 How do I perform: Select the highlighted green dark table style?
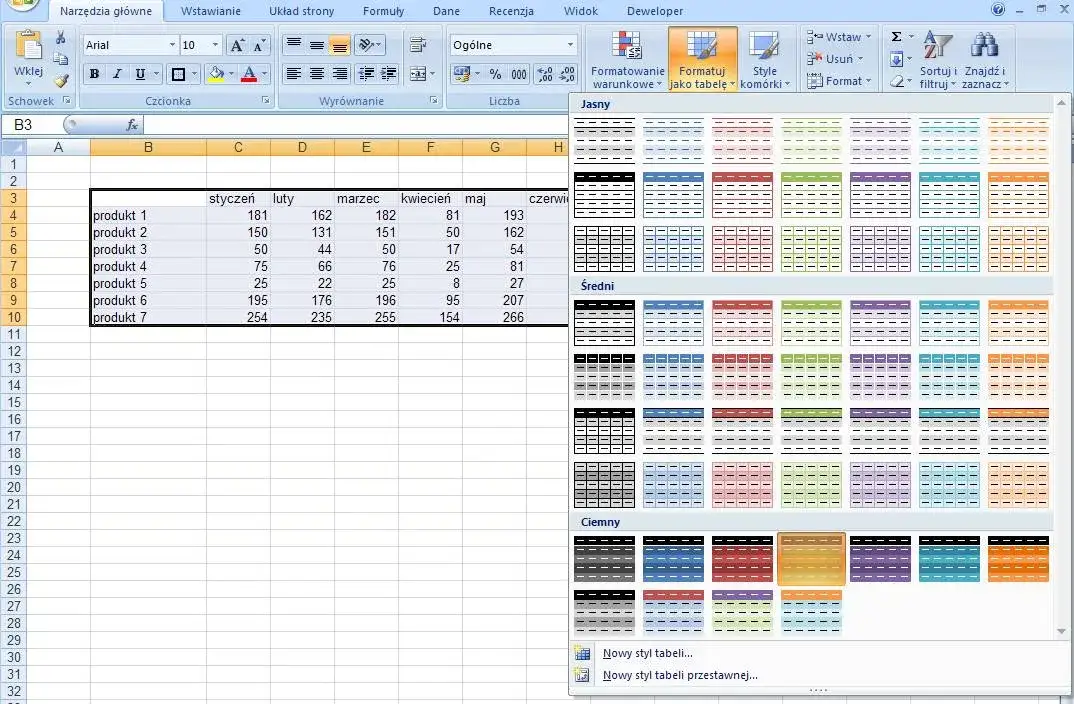pyautogui.click(x=811, y=559)
